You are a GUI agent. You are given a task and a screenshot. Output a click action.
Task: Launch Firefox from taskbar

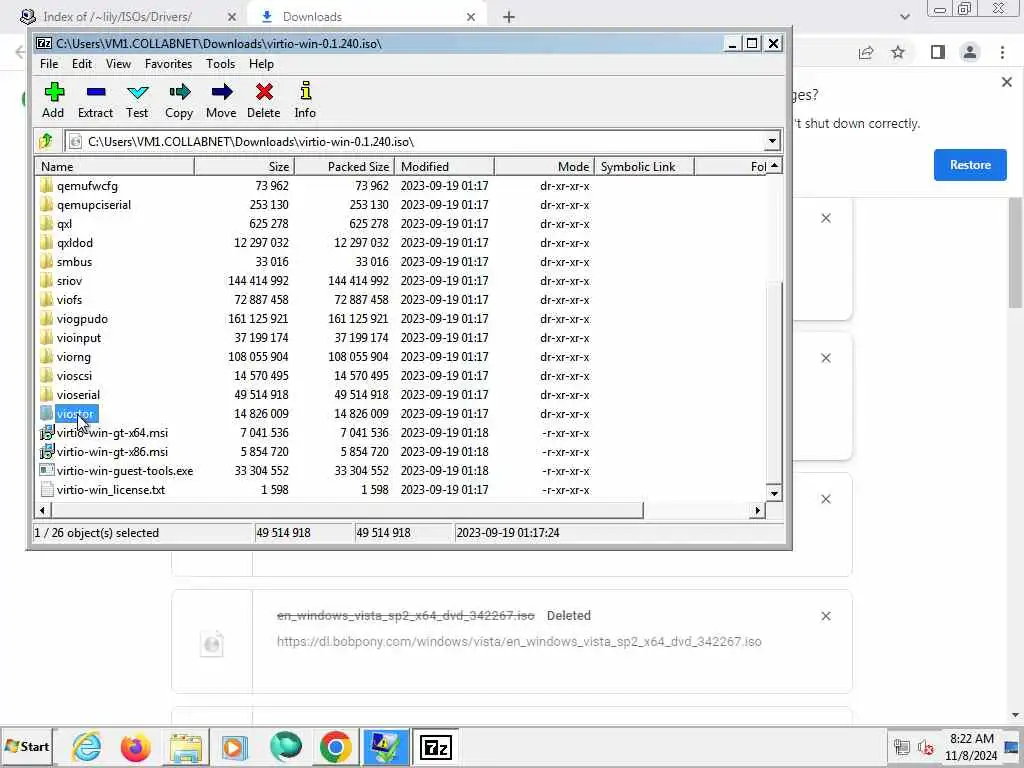tap(136, 746)
